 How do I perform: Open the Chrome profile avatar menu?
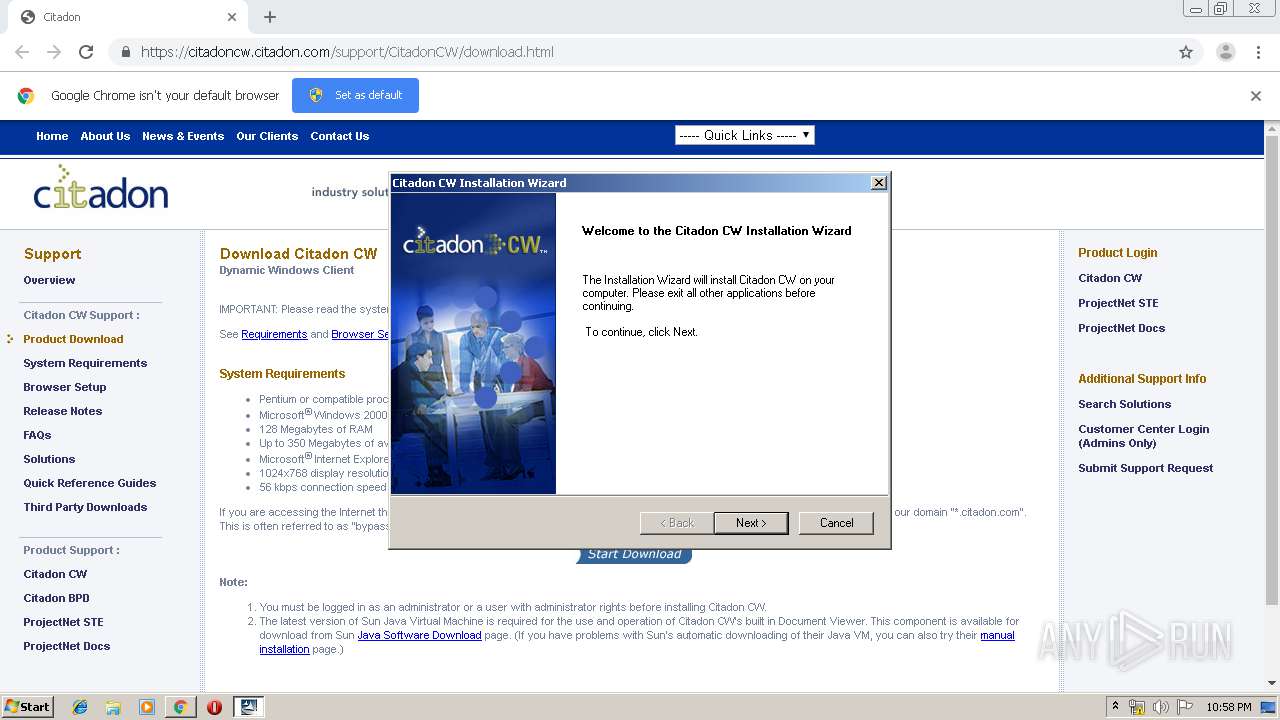click(1225, 52)
